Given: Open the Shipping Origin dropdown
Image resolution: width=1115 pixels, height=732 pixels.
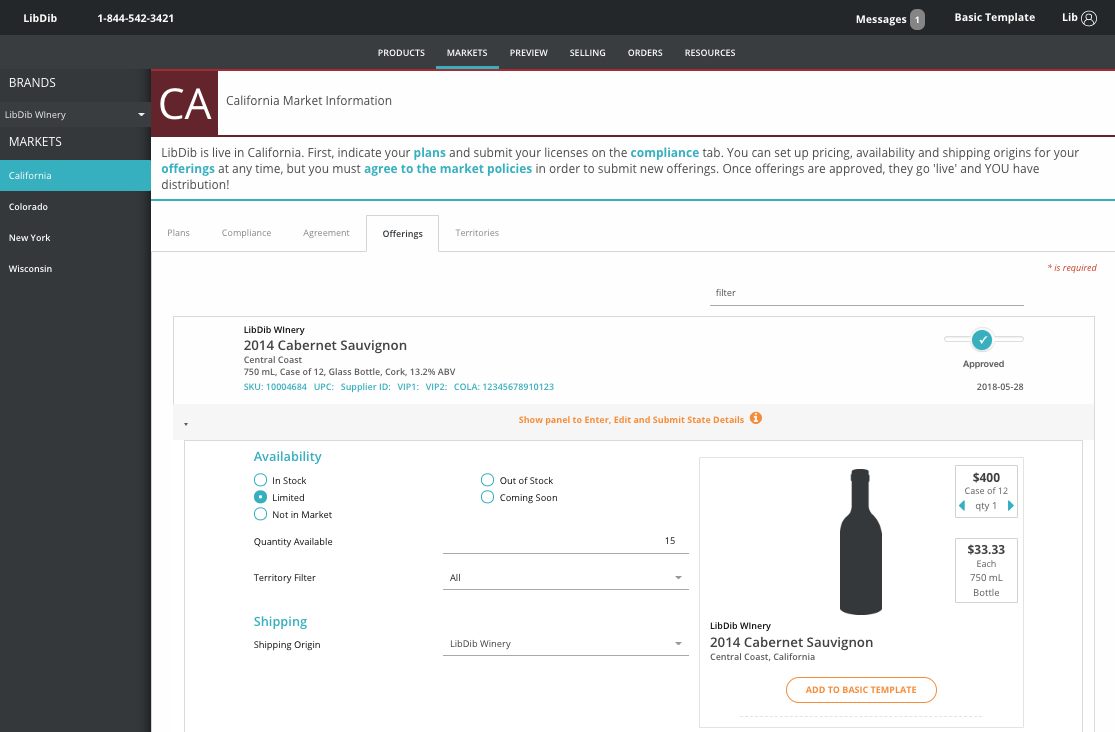Looking at the screenshot, I should pyautogui.click(x=565, y=644).
